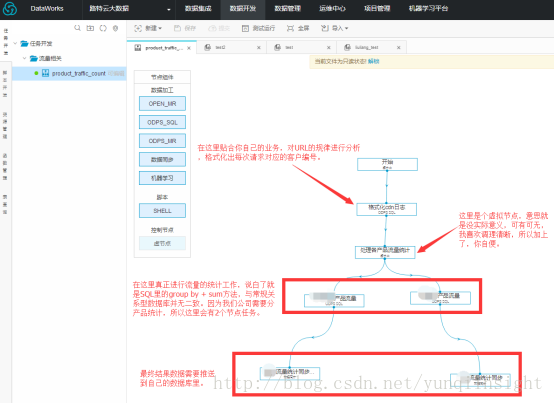The image size is (554, 403).
Task: Open the 数据管理 menu
Action: tap(288, 8)
